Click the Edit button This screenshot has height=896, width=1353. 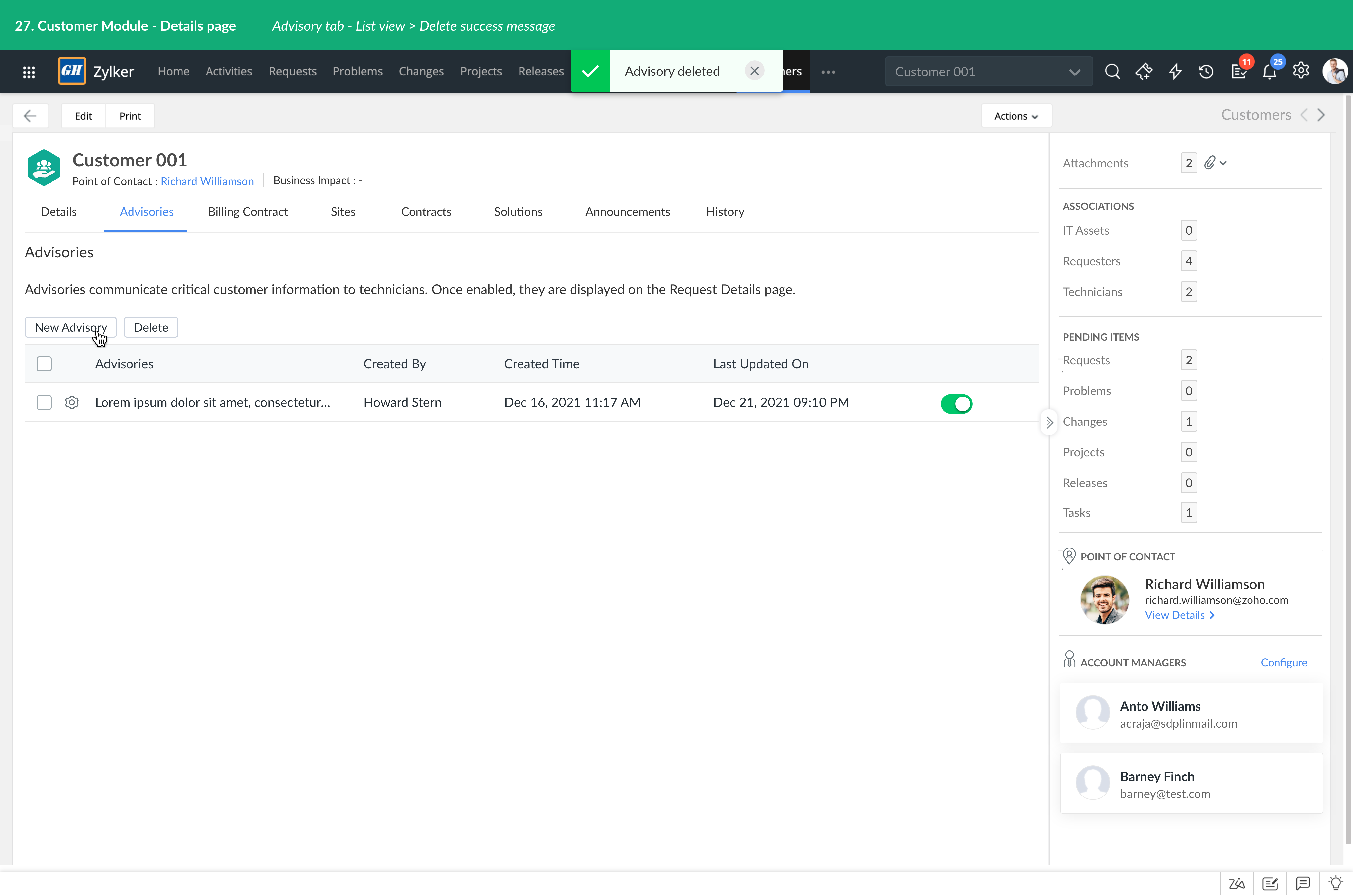83,116
